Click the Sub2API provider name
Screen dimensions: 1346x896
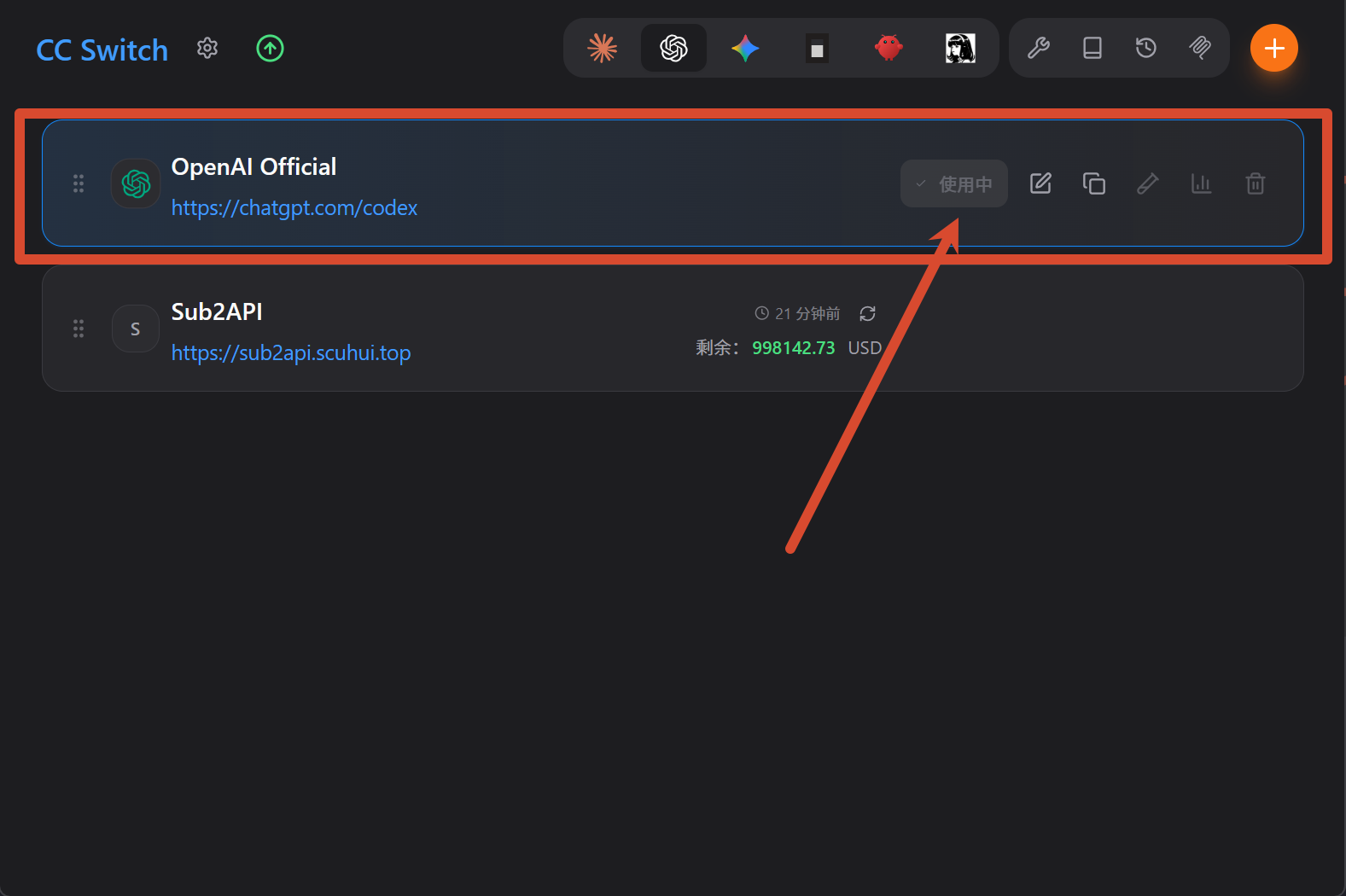click(217, 311)
